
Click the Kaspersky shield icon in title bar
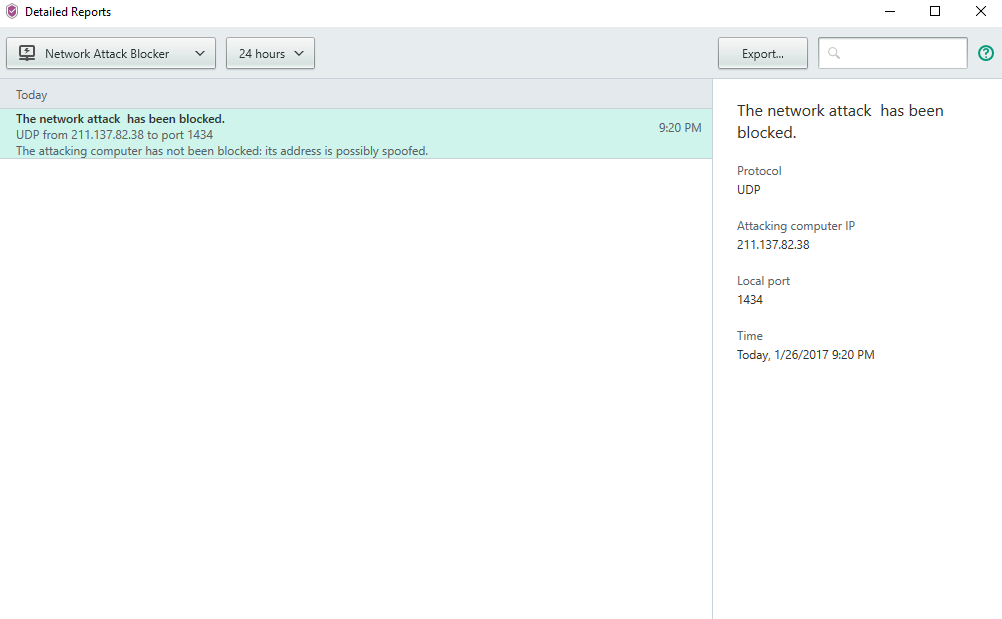pos(12,11)
